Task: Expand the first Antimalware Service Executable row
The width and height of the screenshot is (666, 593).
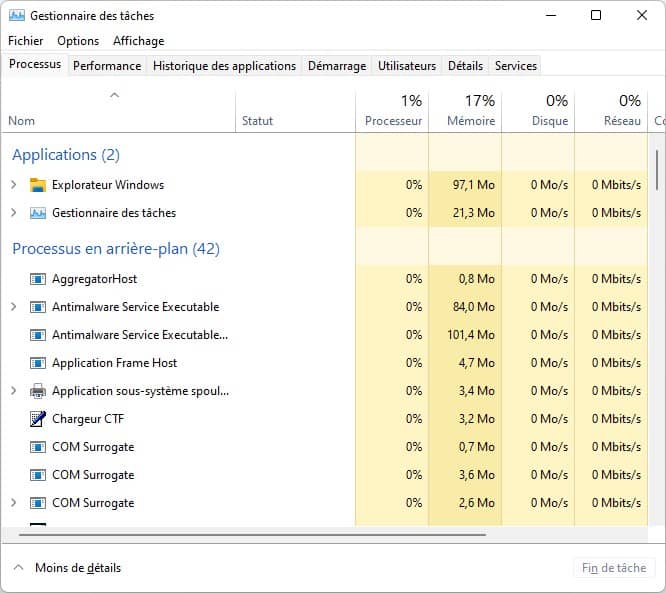Action: click(14, 307)
